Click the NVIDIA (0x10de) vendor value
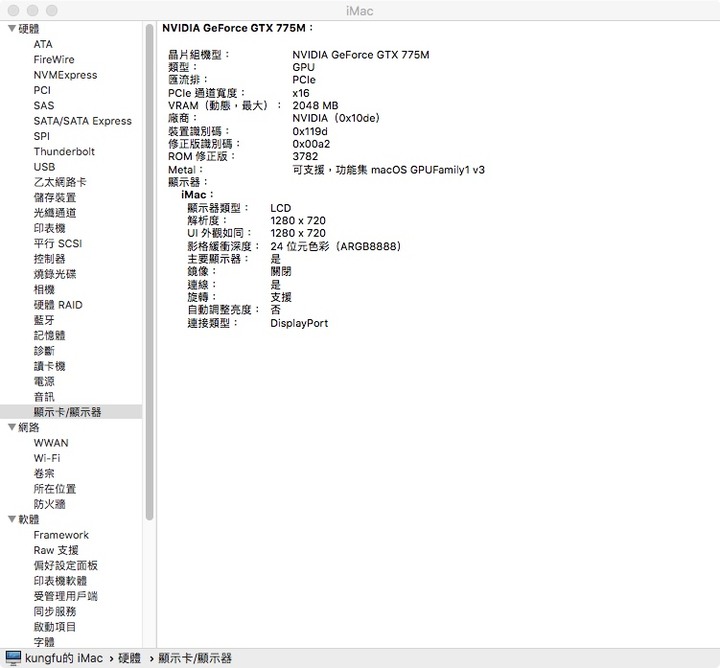The image size is (720, 668). click(x=336, y=118)
